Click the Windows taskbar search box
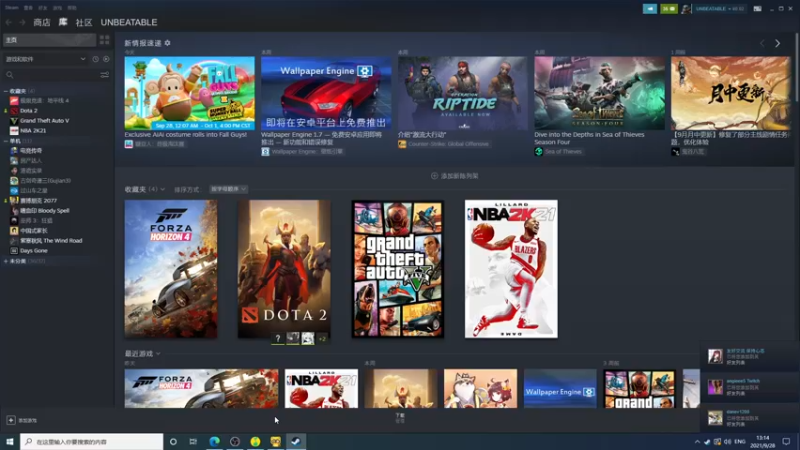 [x=92, y=441]
